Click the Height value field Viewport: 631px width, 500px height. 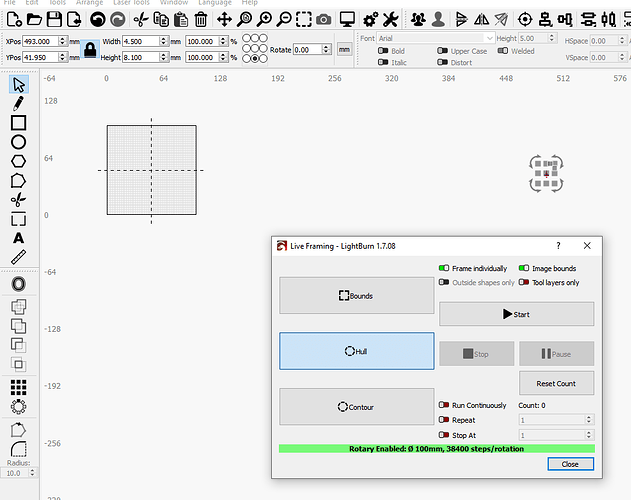pos(140,57)
